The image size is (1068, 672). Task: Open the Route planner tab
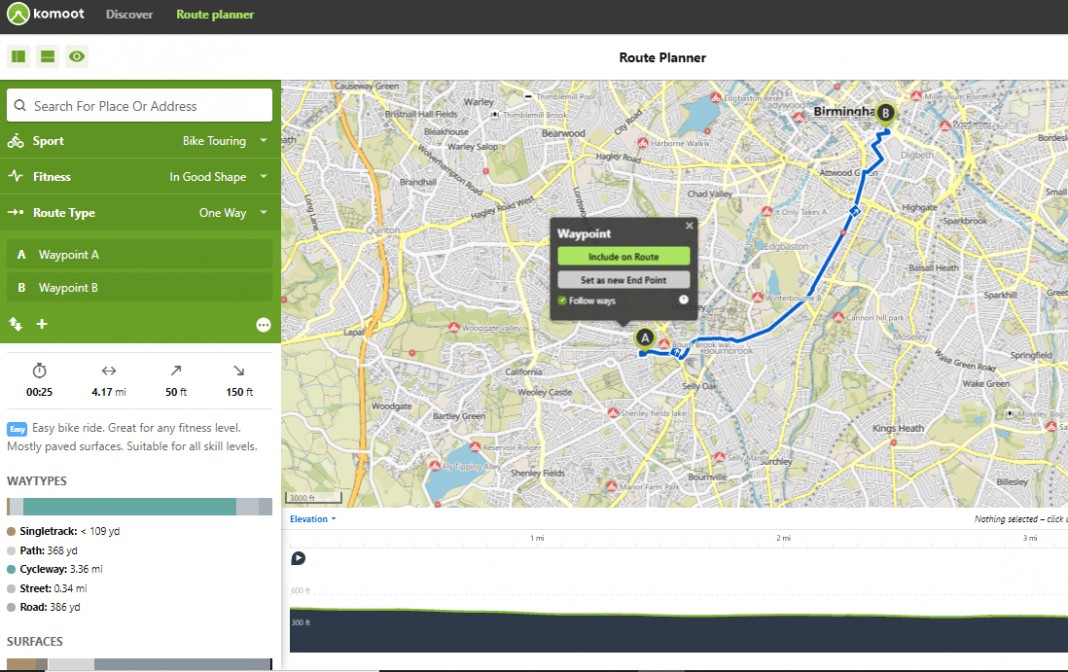215,15
